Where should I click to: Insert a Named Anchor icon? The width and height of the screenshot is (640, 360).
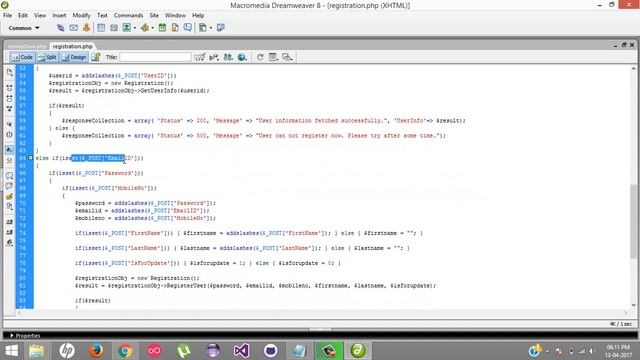click(x=86, y=28)
